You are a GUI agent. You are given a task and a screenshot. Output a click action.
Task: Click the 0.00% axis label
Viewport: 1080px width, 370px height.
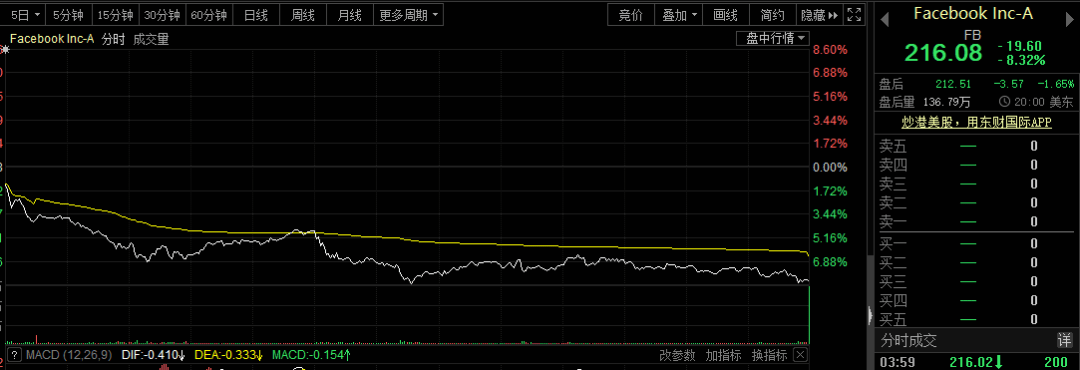pos(830,167)
